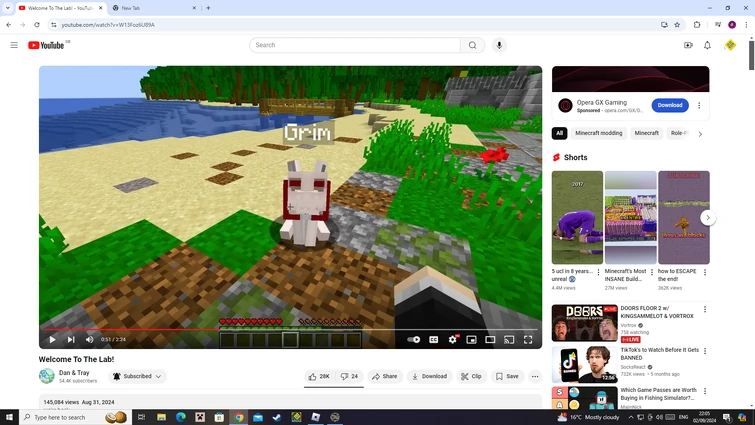Select the Minecraft filter chip

point(646,133)
